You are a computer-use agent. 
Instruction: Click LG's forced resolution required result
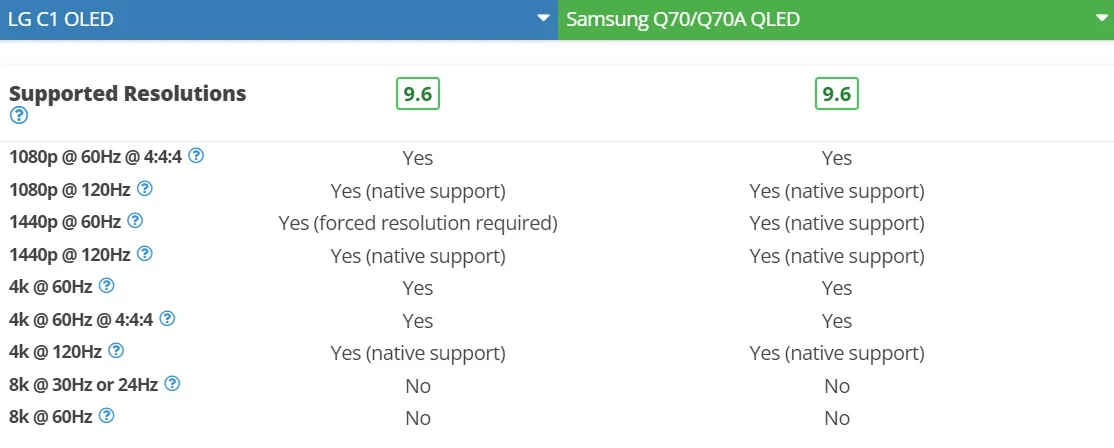418,224
